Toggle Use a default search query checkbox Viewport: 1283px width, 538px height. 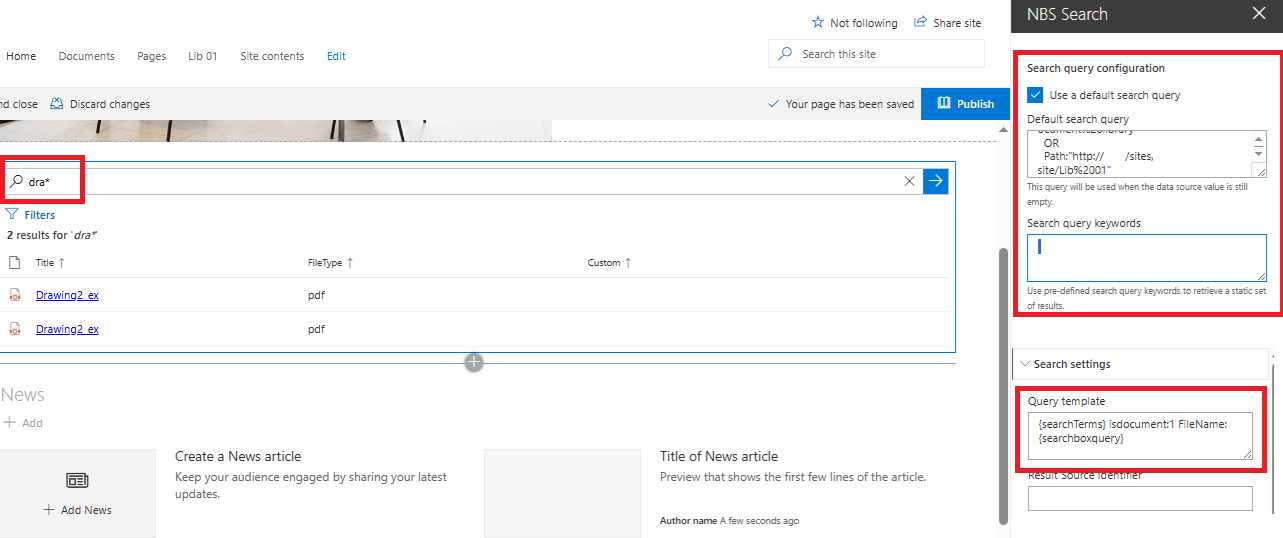pos(1035,95)
